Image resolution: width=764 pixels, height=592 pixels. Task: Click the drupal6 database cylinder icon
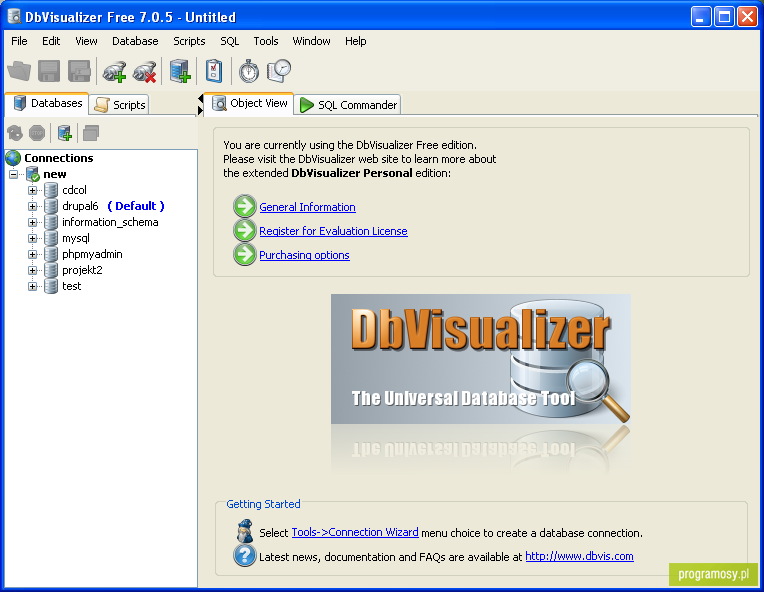tap(51, 206)
